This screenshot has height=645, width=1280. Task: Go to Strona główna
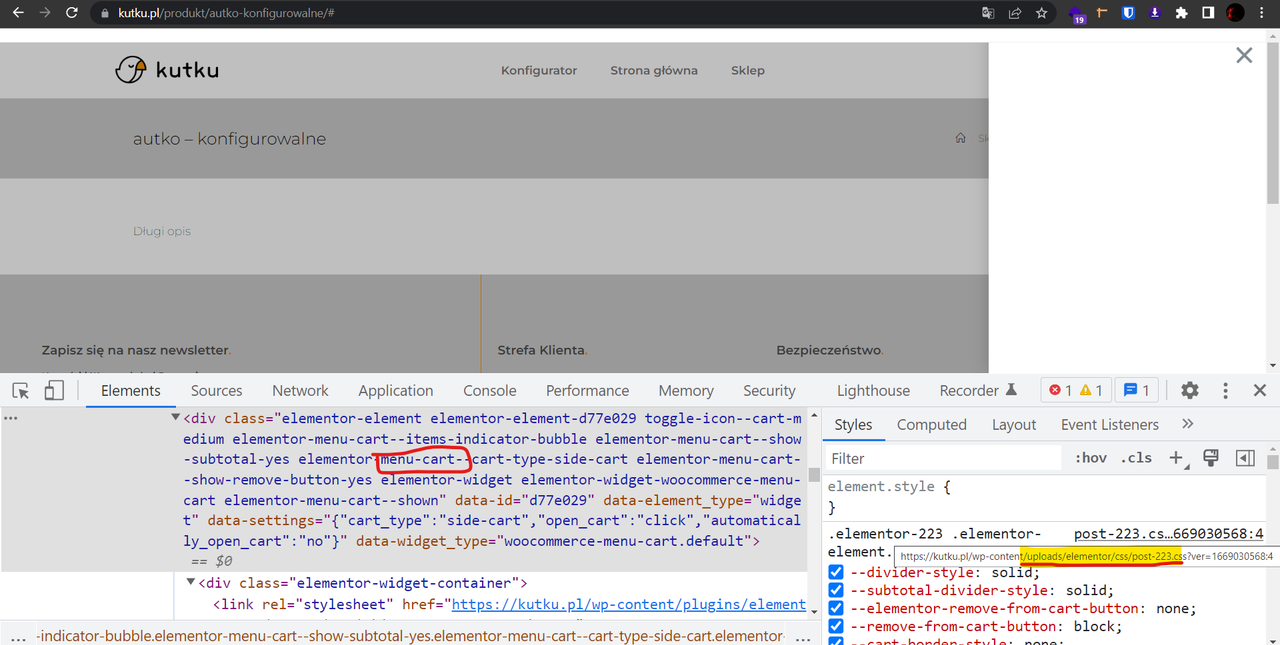pos(654,70)
